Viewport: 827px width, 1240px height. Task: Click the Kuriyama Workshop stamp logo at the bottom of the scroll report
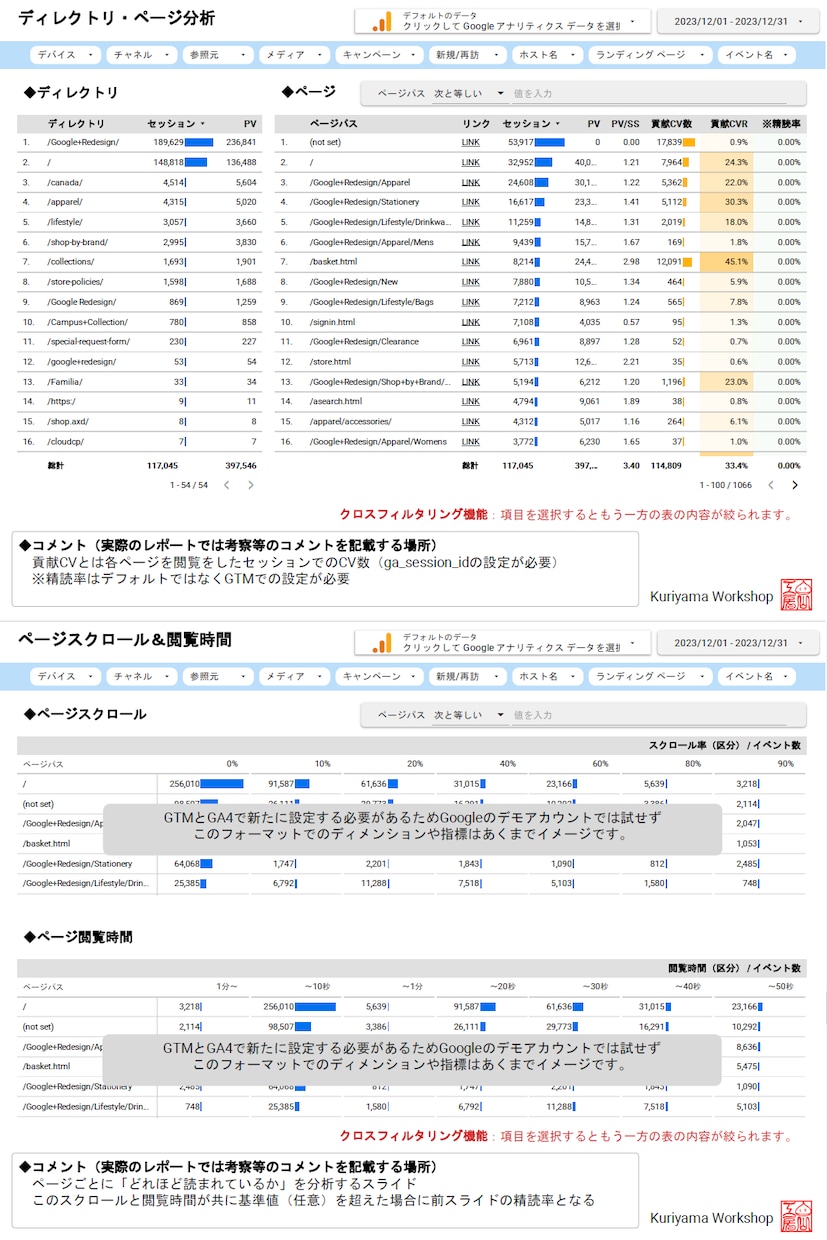(x=798, y=1216)
